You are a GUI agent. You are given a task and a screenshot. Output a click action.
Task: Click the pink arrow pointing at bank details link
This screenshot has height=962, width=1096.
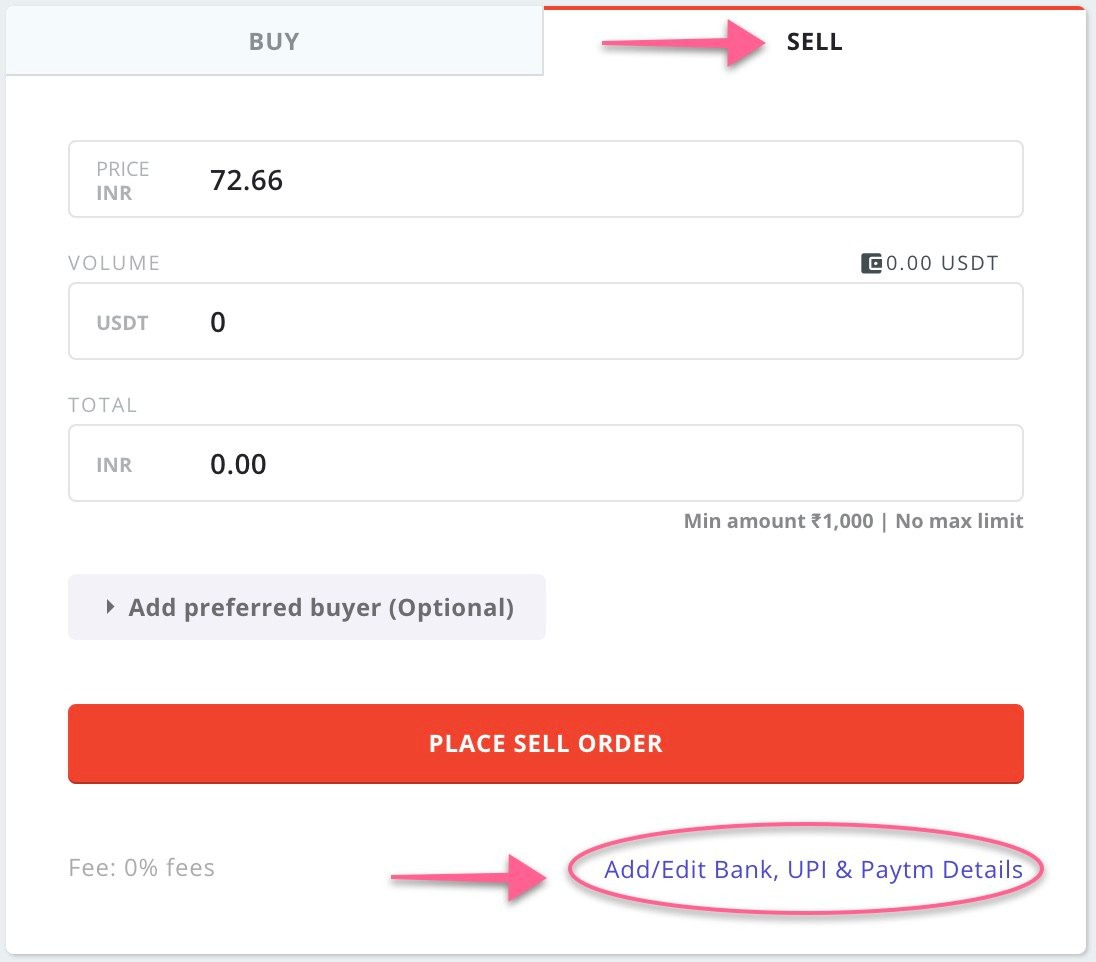(x=468, y=876)
